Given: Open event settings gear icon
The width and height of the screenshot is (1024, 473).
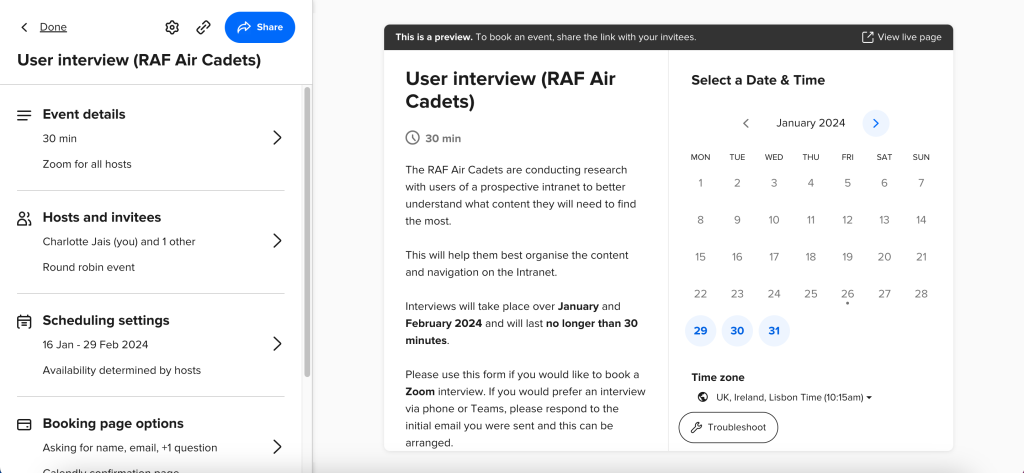Looking at the screenshot, I should tap(172, 27).
